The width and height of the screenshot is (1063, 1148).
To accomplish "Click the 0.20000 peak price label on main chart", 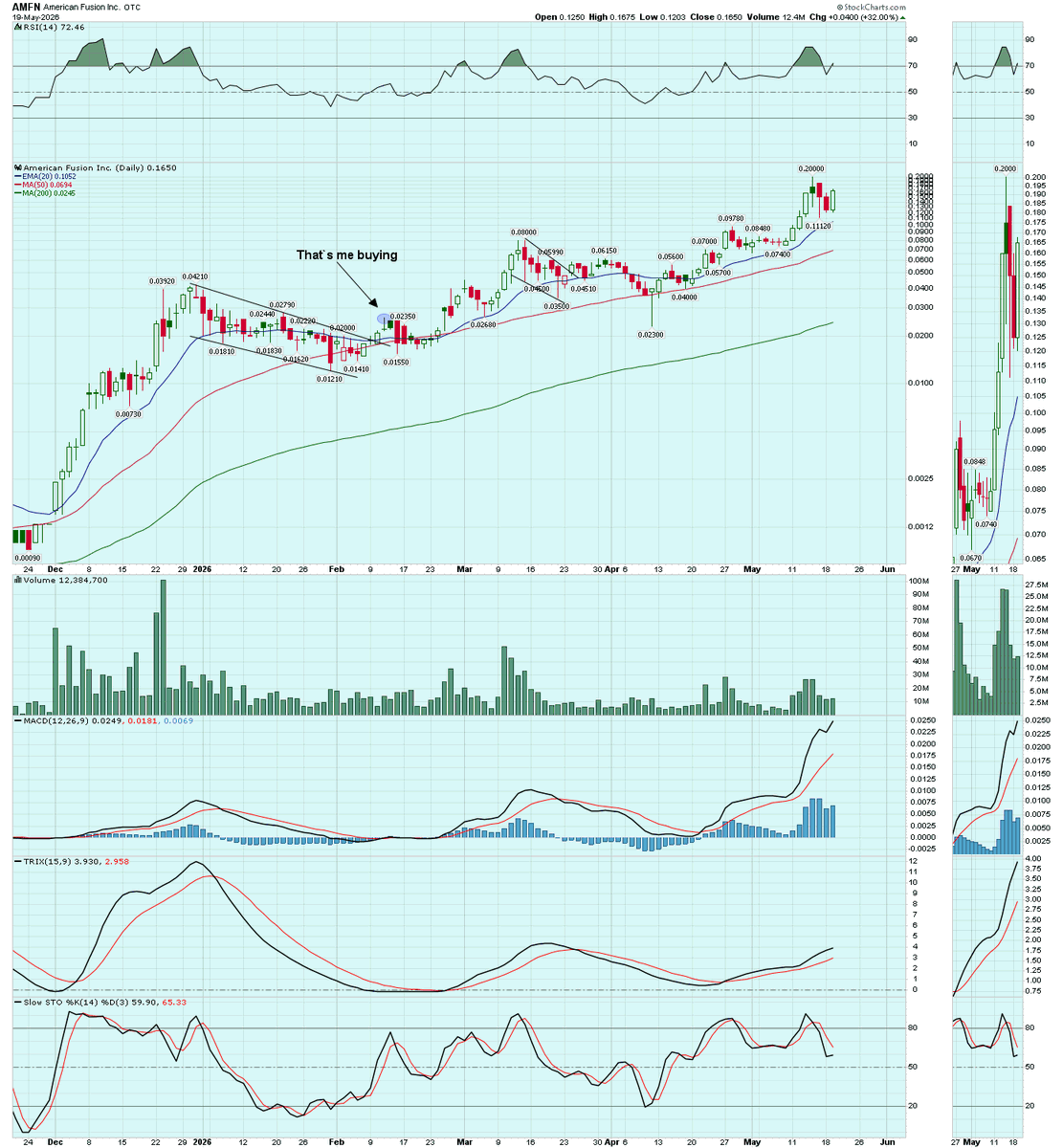I will 812,168.
